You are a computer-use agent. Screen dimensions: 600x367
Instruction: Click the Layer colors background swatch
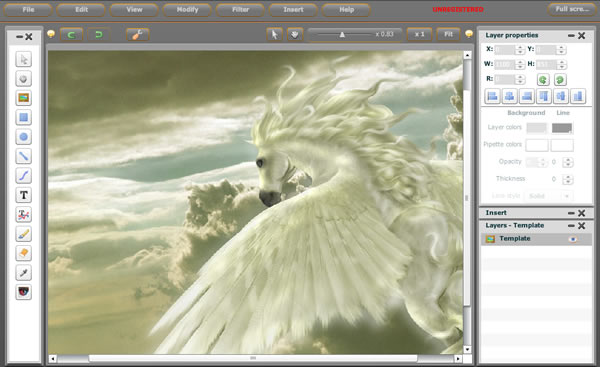[x=537, y=128]
